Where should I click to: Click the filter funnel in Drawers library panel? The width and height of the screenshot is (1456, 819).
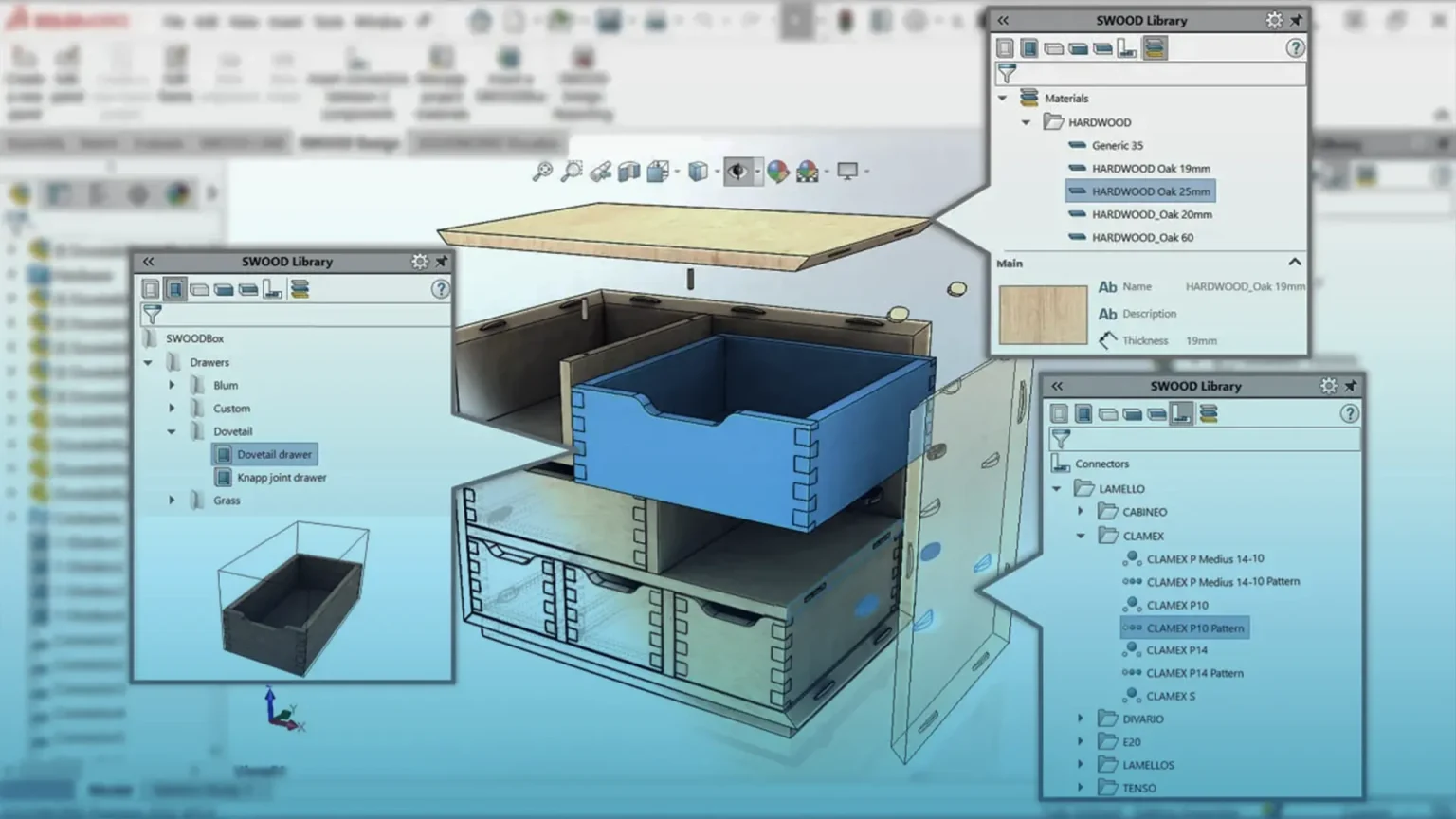[152, 314]
